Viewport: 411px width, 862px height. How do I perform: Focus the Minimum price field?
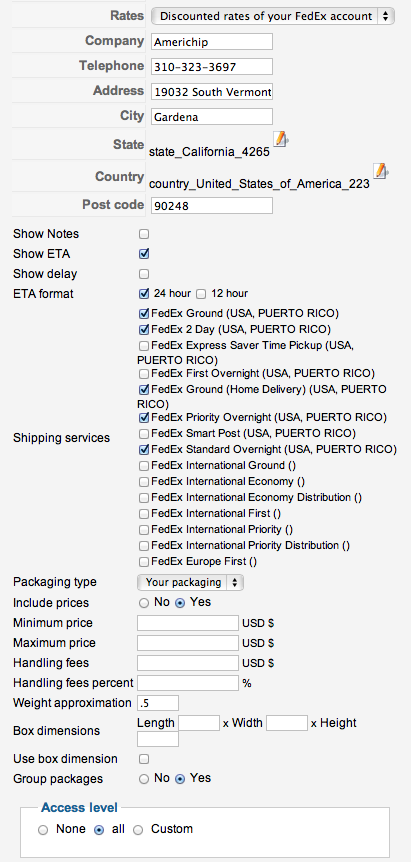pyautogui.click(x=188, y=623)
